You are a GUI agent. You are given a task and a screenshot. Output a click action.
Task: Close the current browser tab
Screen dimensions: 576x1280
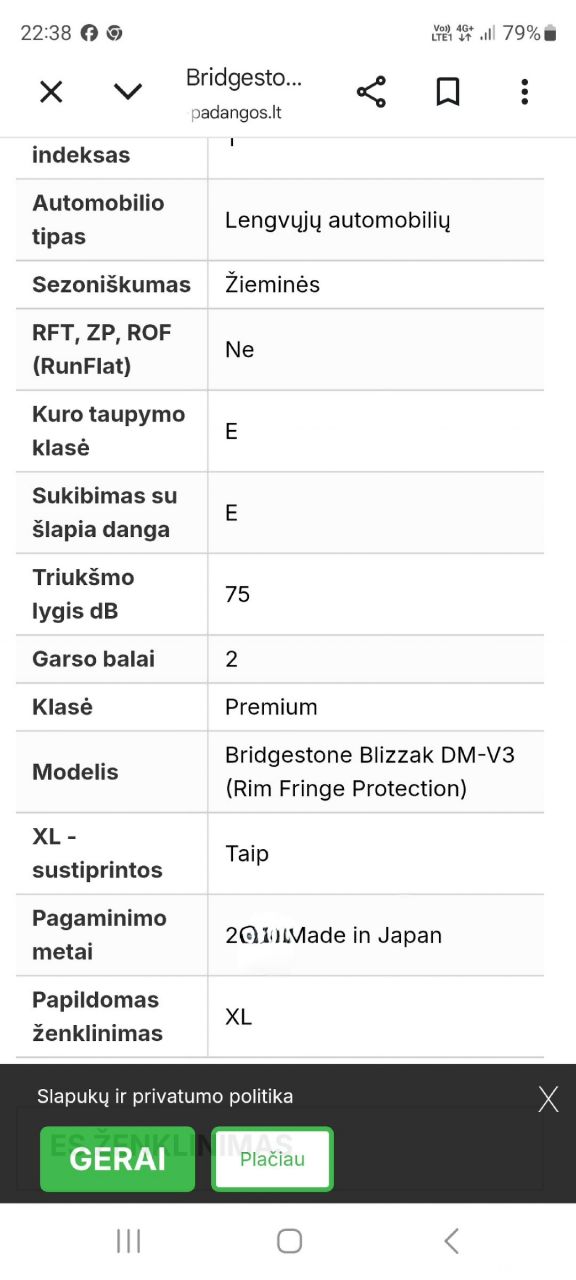(x=50, y=91)
